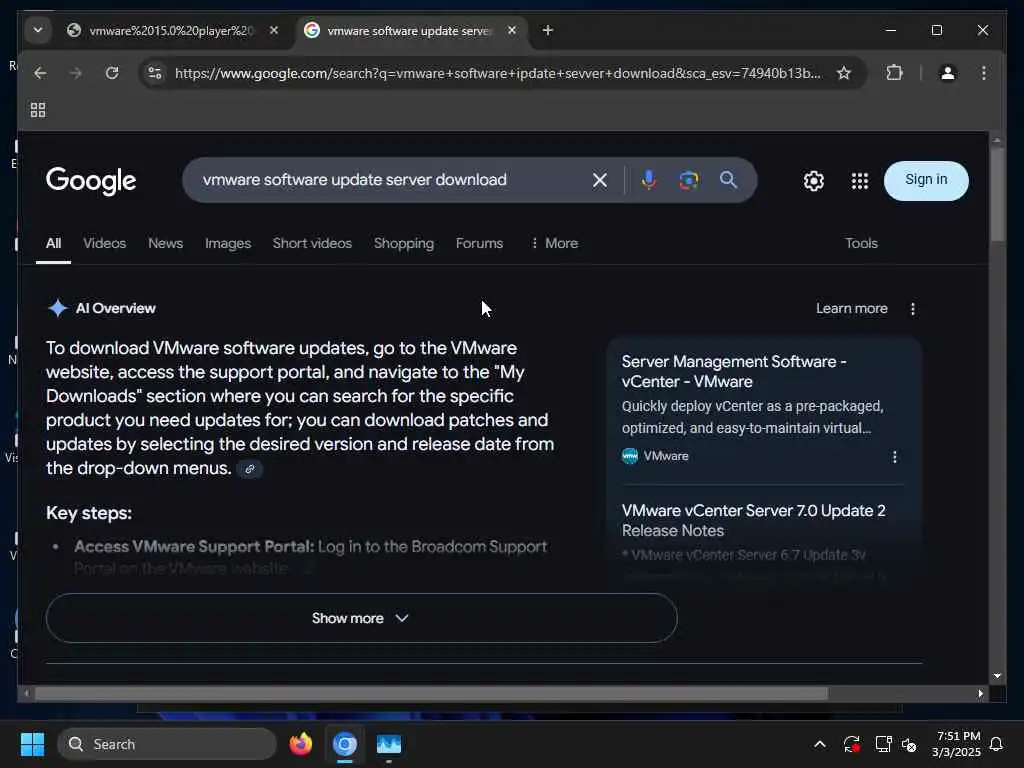1024x768 pixels.
Task: Submit search with magnifier icon
Action: [728, 180]
